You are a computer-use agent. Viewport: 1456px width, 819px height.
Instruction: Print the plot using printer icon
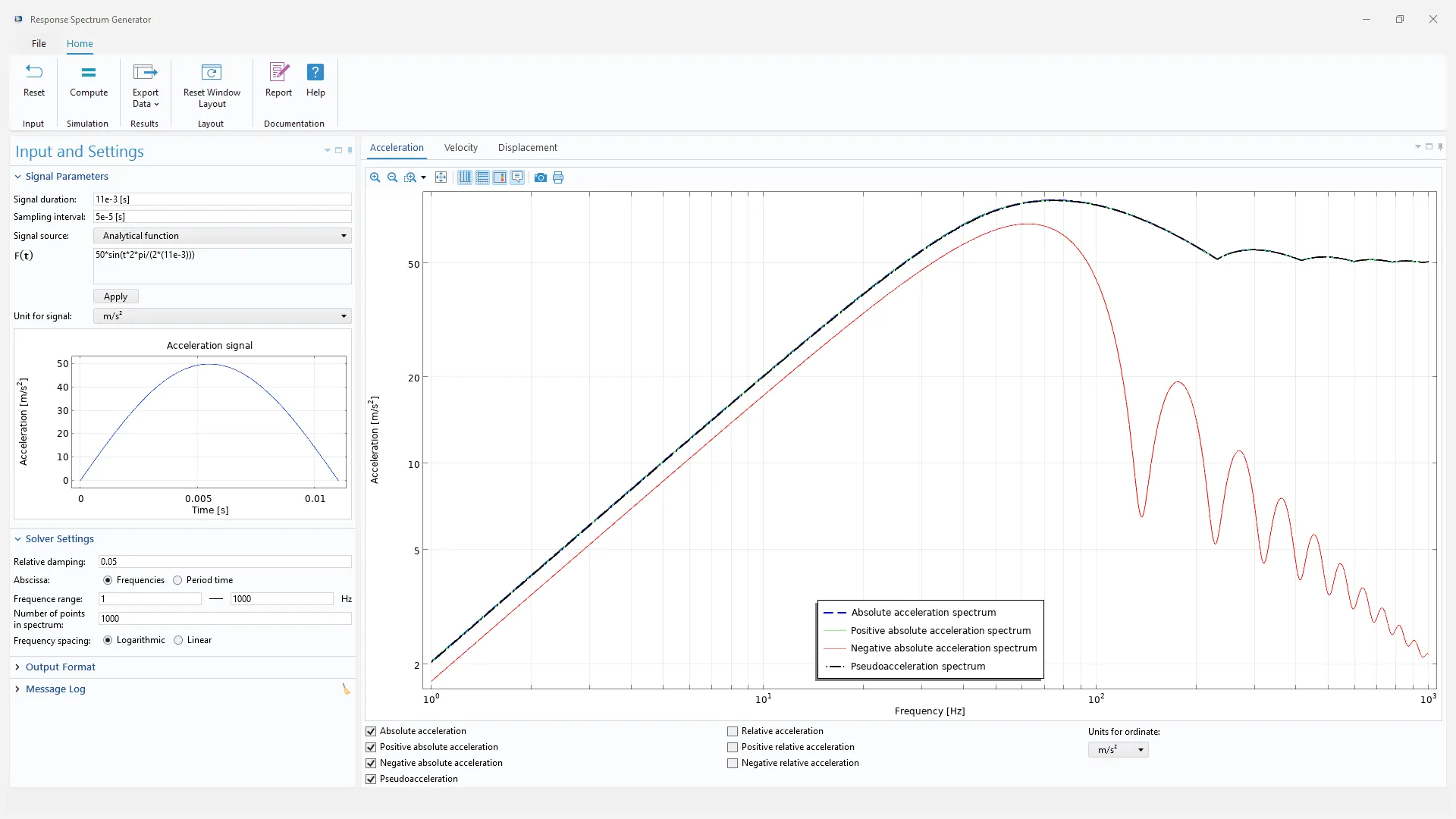[x=558, y=177]
